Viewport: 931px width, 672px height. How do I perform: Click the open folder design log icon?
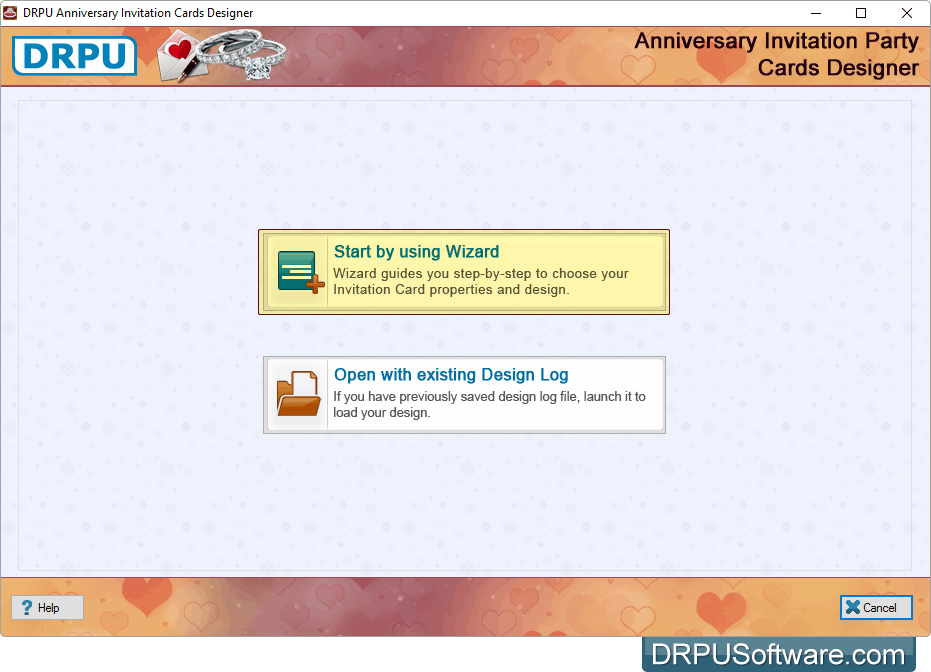pos(298,394)
